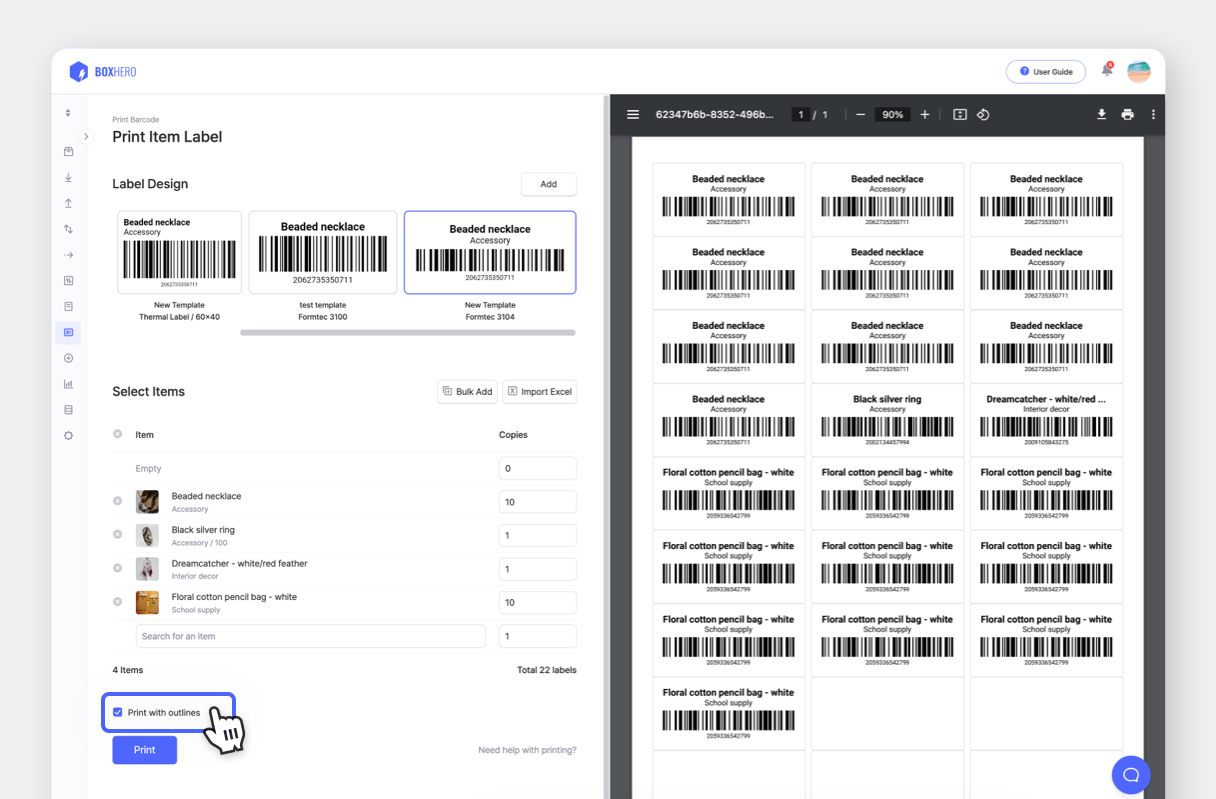Toggle the Print with outlines checkbox

point(119,712)
